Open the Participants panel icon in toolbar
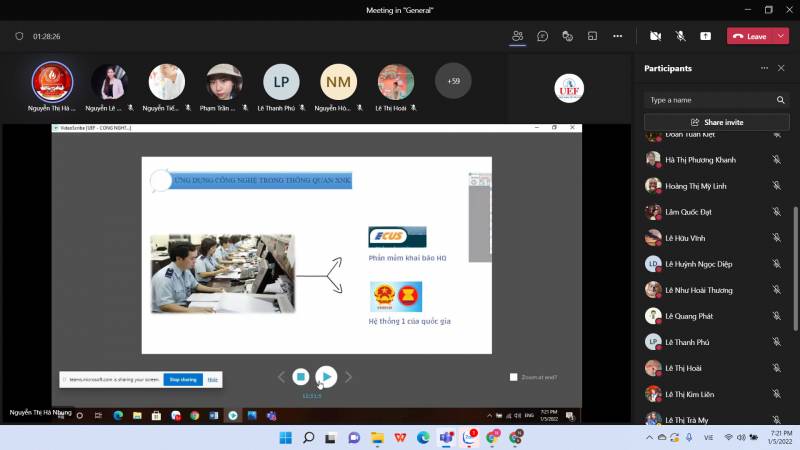 (x=517, y=36)
